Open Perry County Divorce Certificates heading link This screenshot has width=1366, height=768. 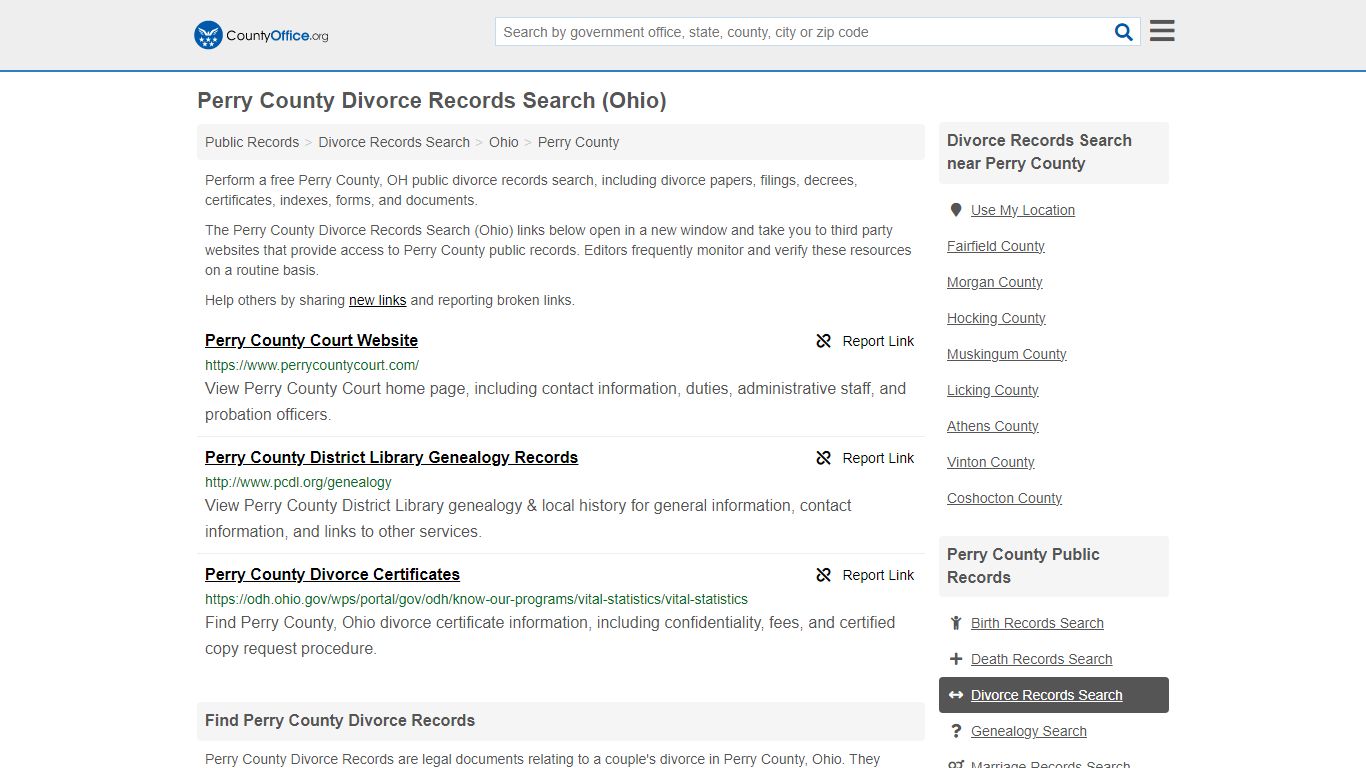(x=332, y=574)
